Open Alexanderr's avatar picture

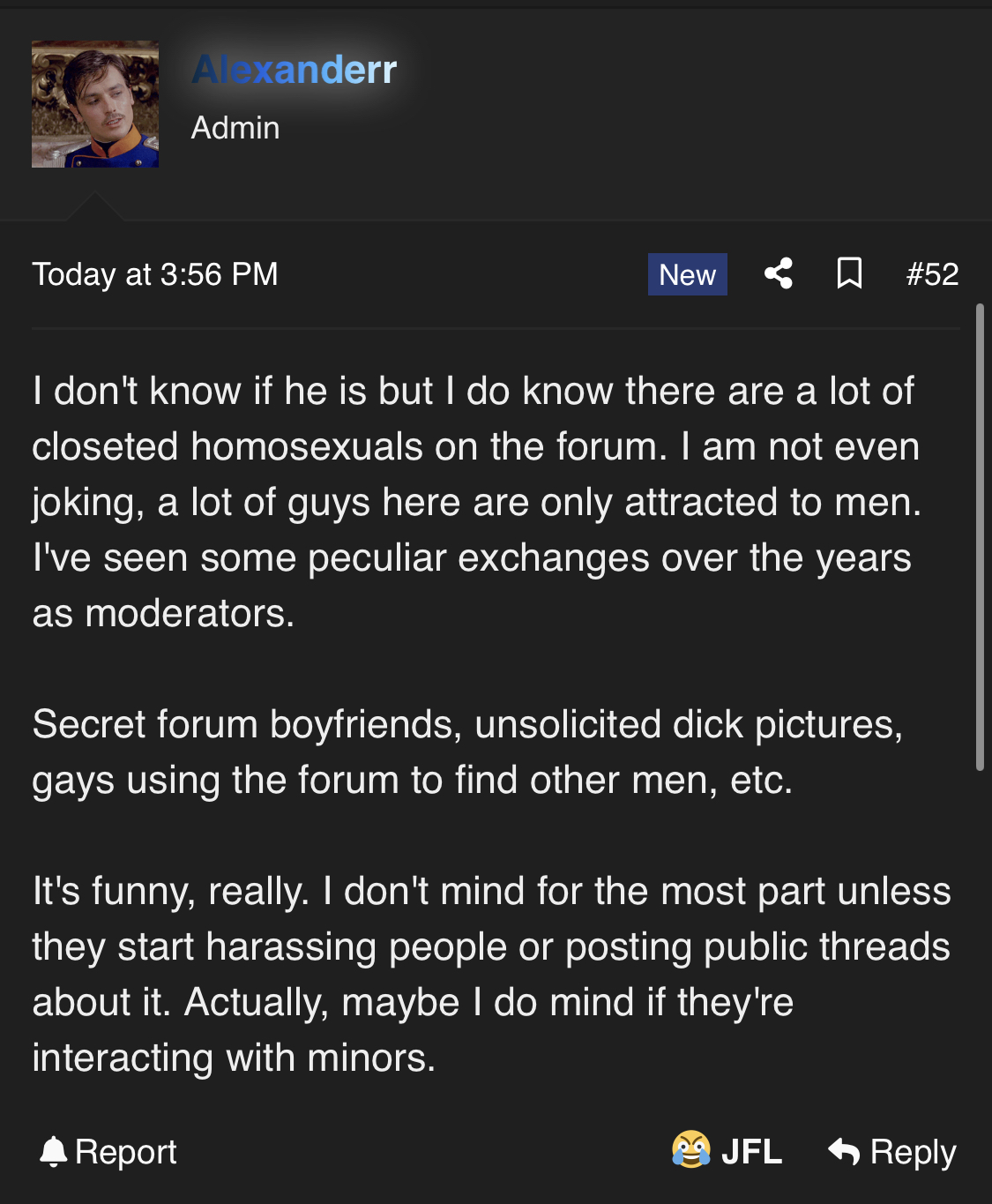point(95,104)
